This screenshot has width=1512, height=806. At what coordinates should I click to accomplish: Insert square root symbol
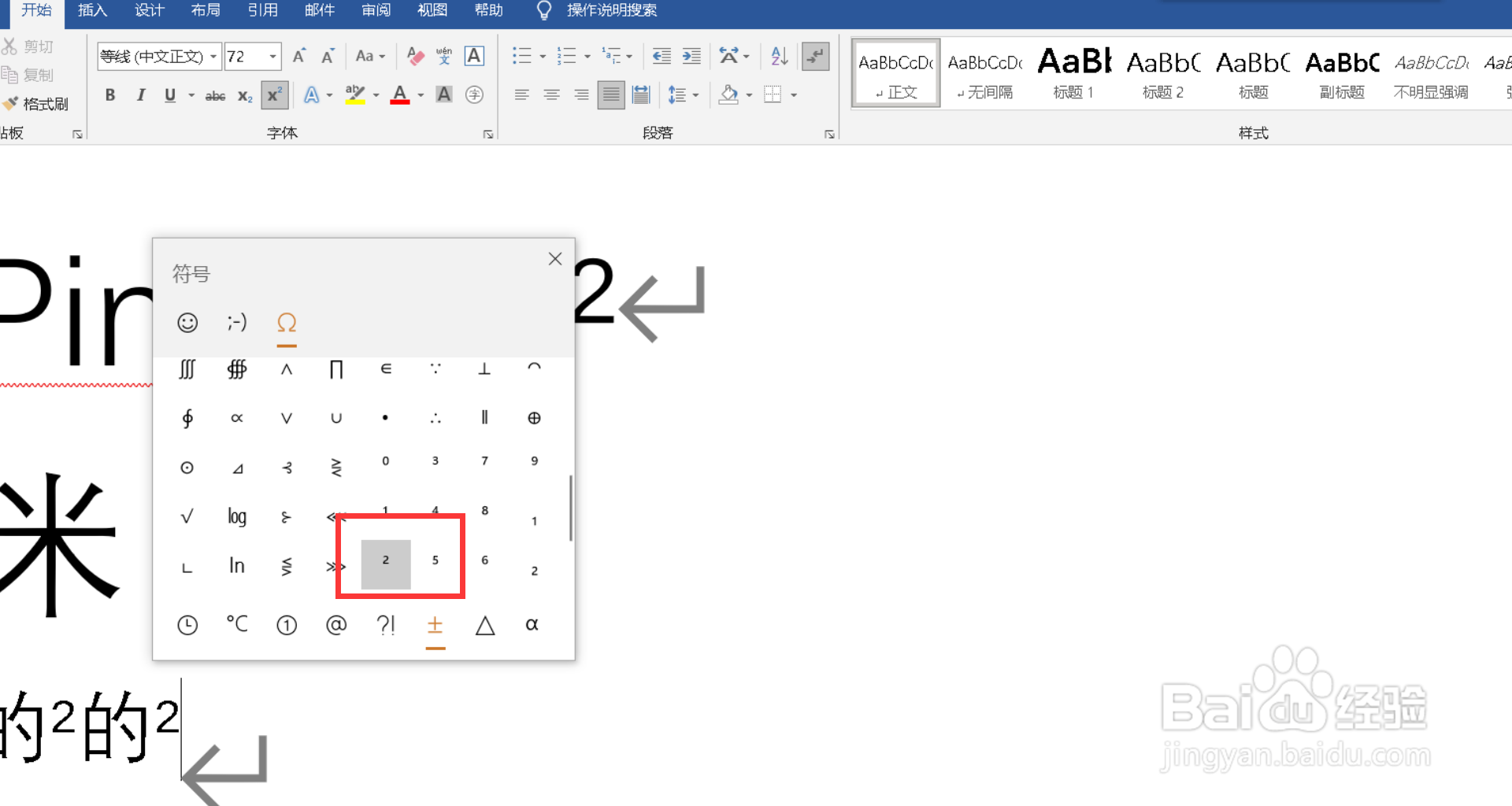187,516
